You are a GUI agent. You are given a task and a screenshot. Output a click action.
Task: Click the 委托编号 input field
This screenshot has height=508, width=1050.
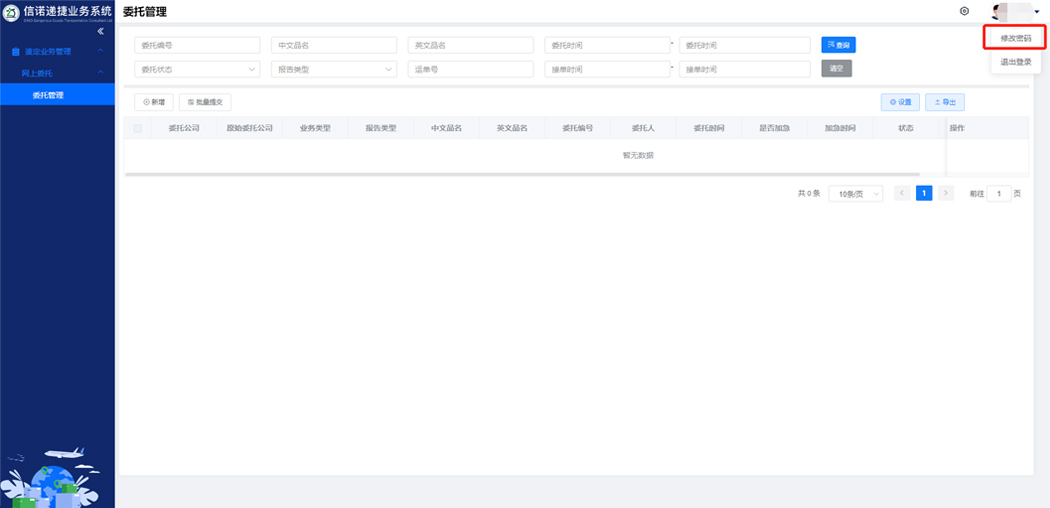197,45
